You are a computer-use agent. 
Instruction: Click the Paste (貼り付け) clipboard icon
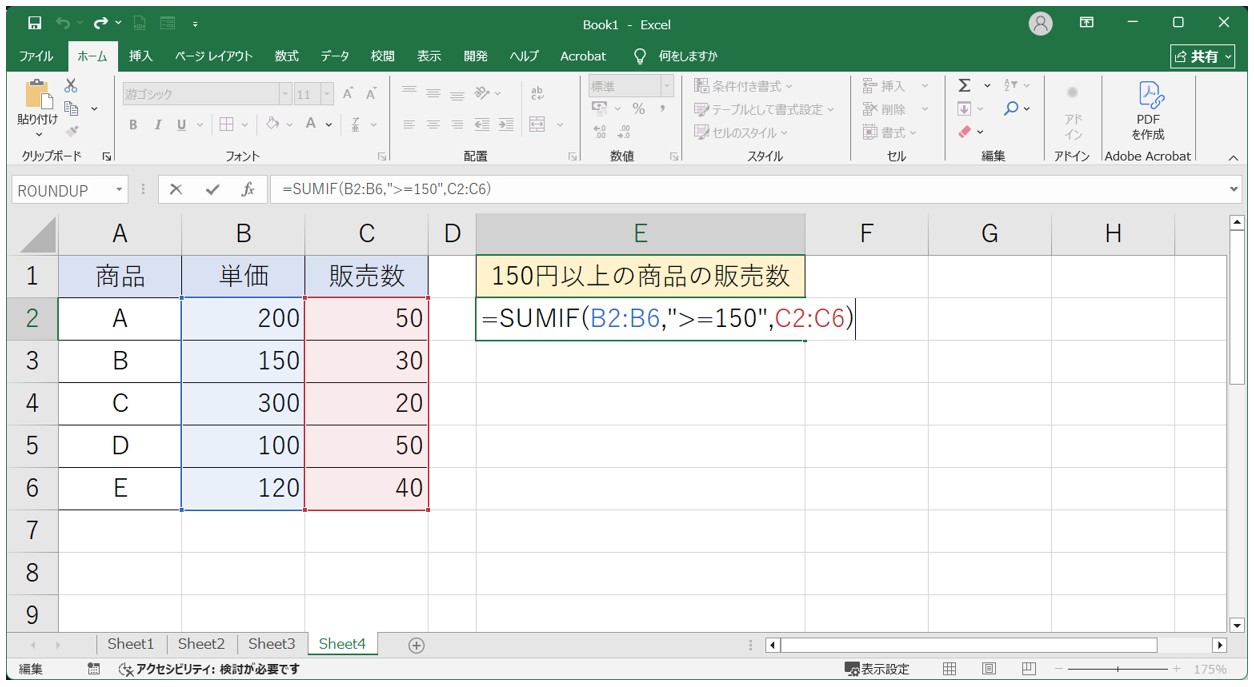(38, 95)
